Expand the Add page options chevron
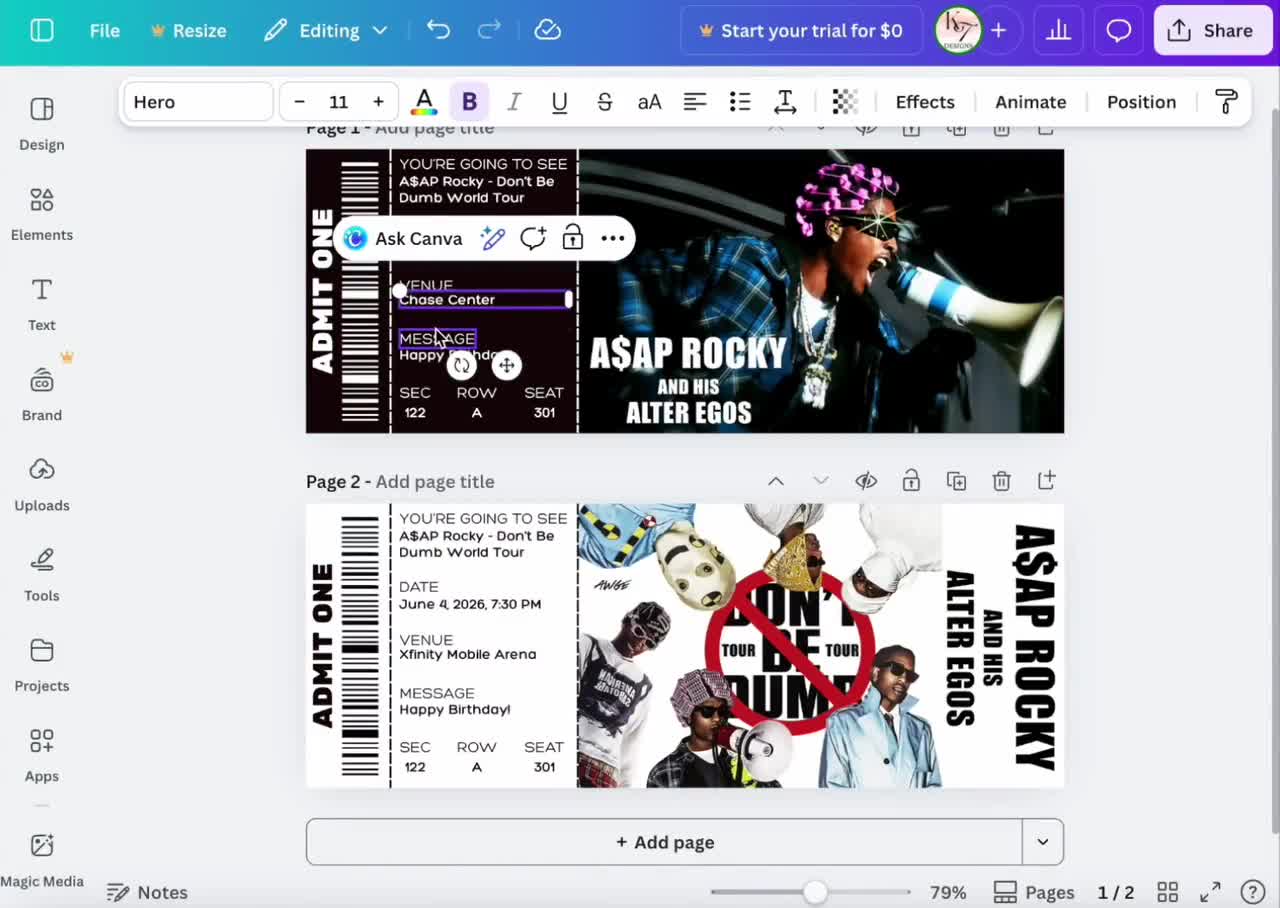Viewport: 1280px width, 908px height. (x=1041, y=842)
